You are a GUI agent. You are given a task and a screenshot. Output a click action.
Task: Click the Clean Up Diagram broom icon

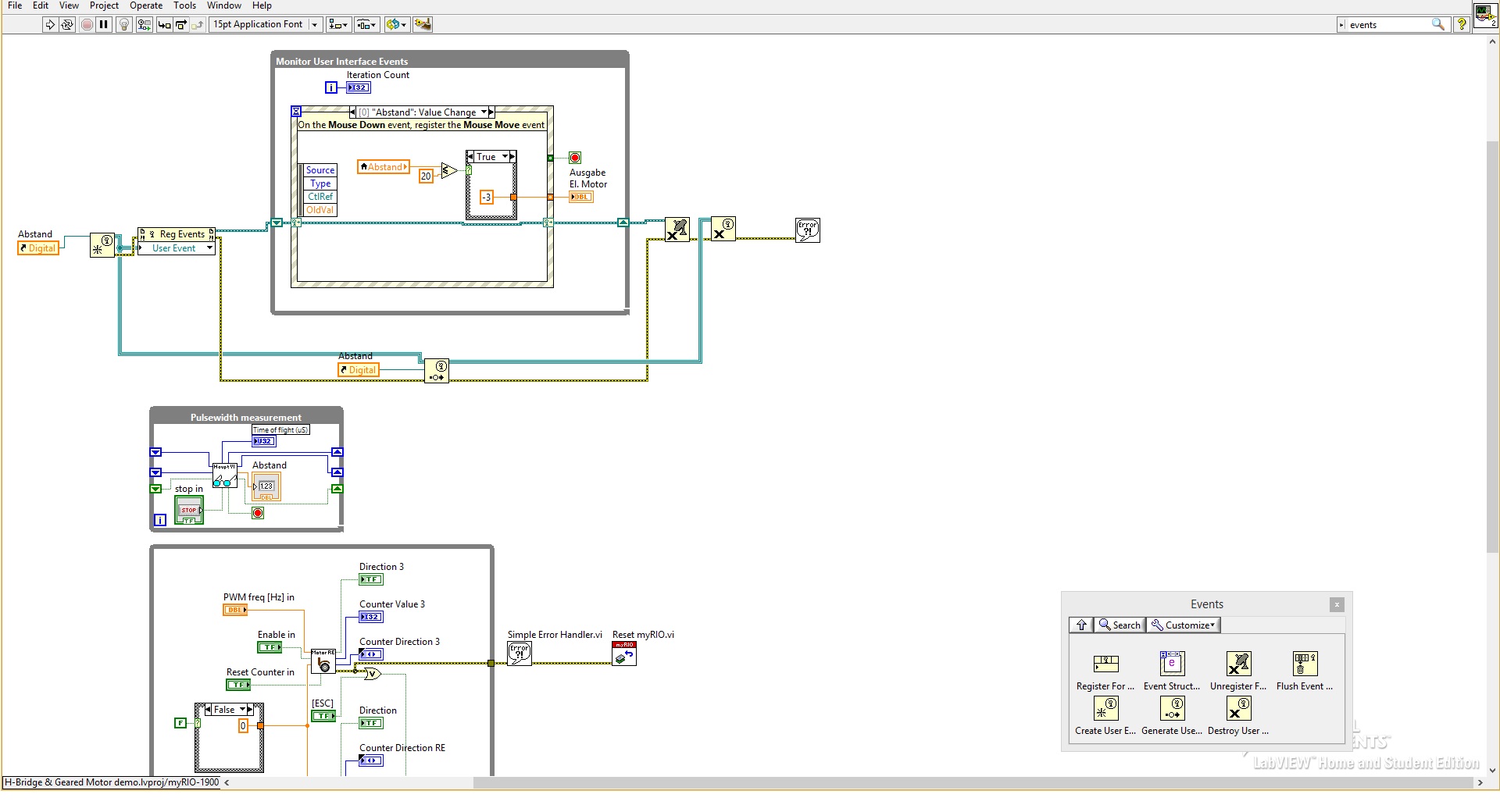pyautogui.click(x=423, y=24)
